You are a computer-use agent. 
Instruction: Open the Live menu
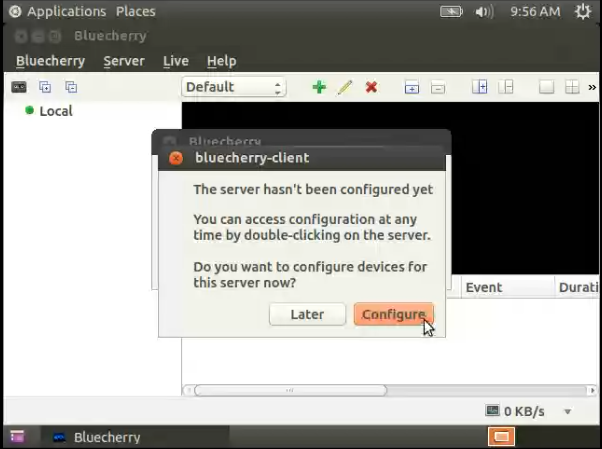click(x=176, y=61)
